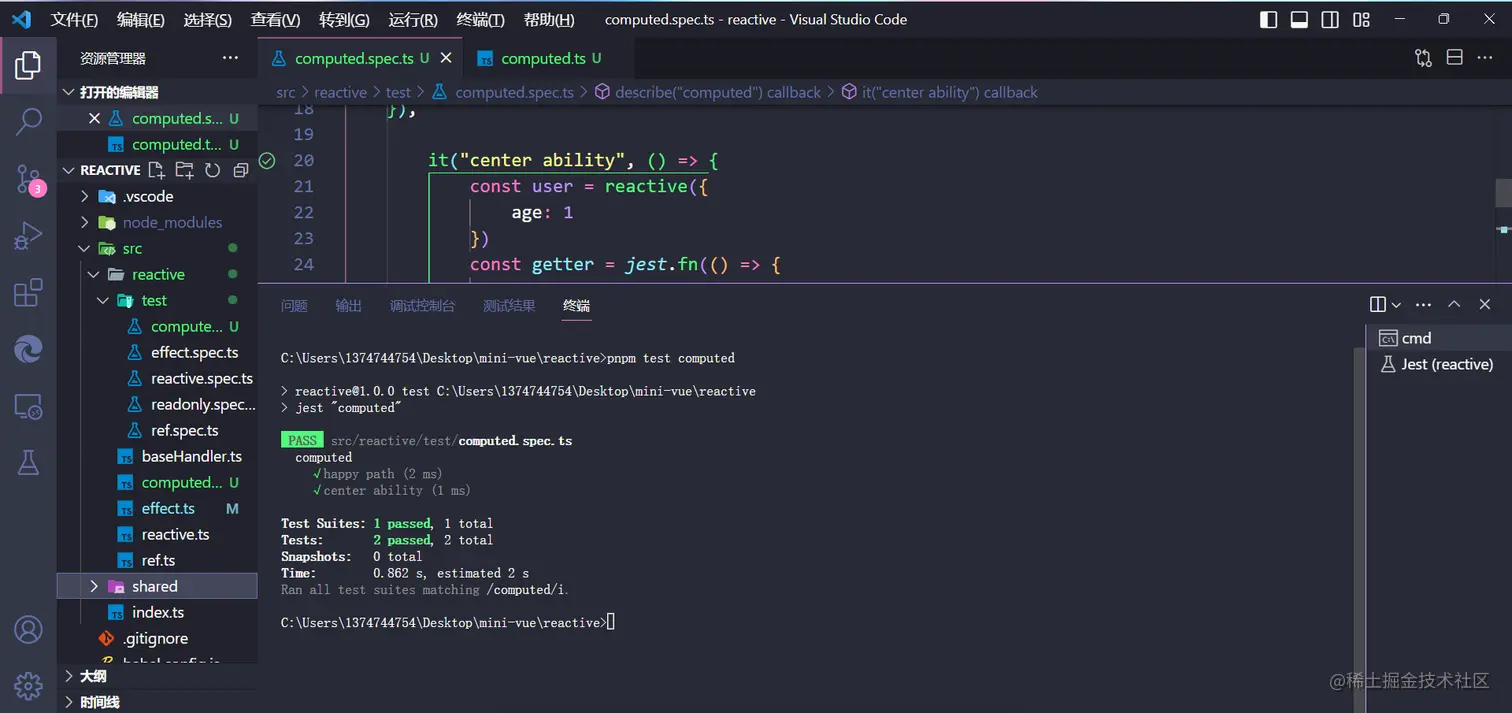Open Remote Explorer in activity bar
The width and height of the screenshot is (1512, 713).
click(28, 406)
